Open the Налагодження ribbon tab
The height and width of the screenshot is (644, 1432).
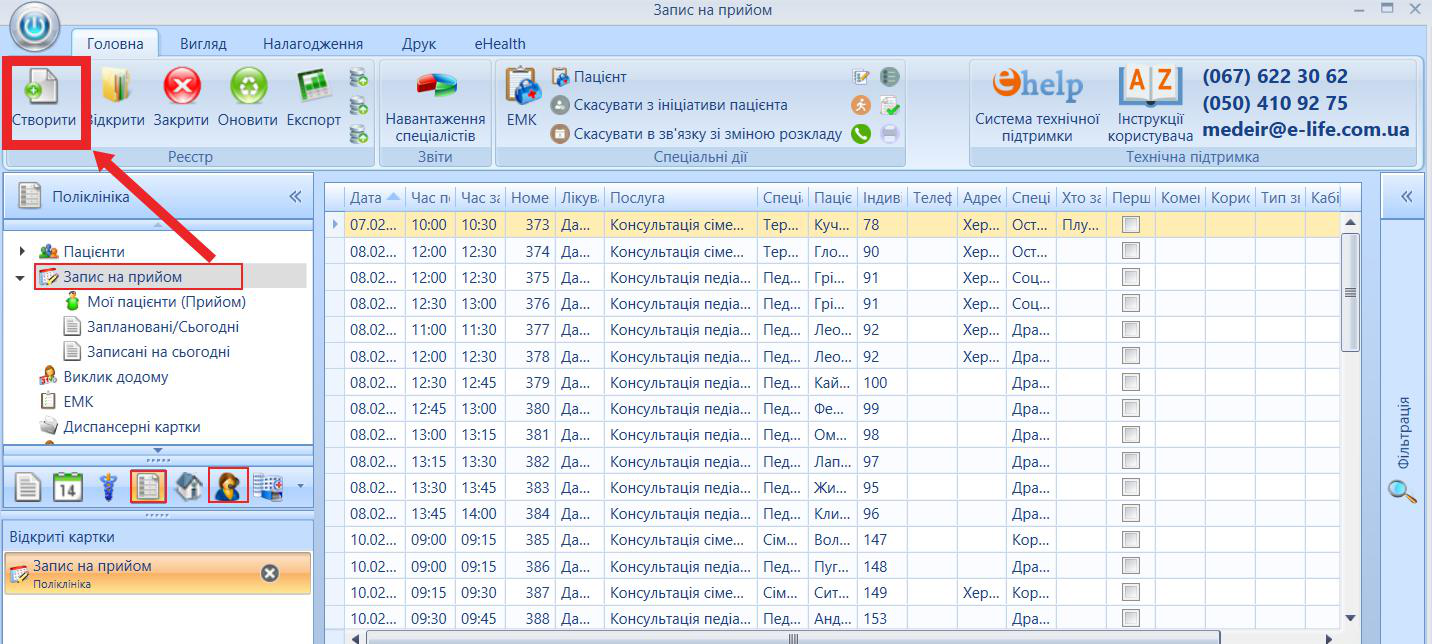(x=313, y=44)
